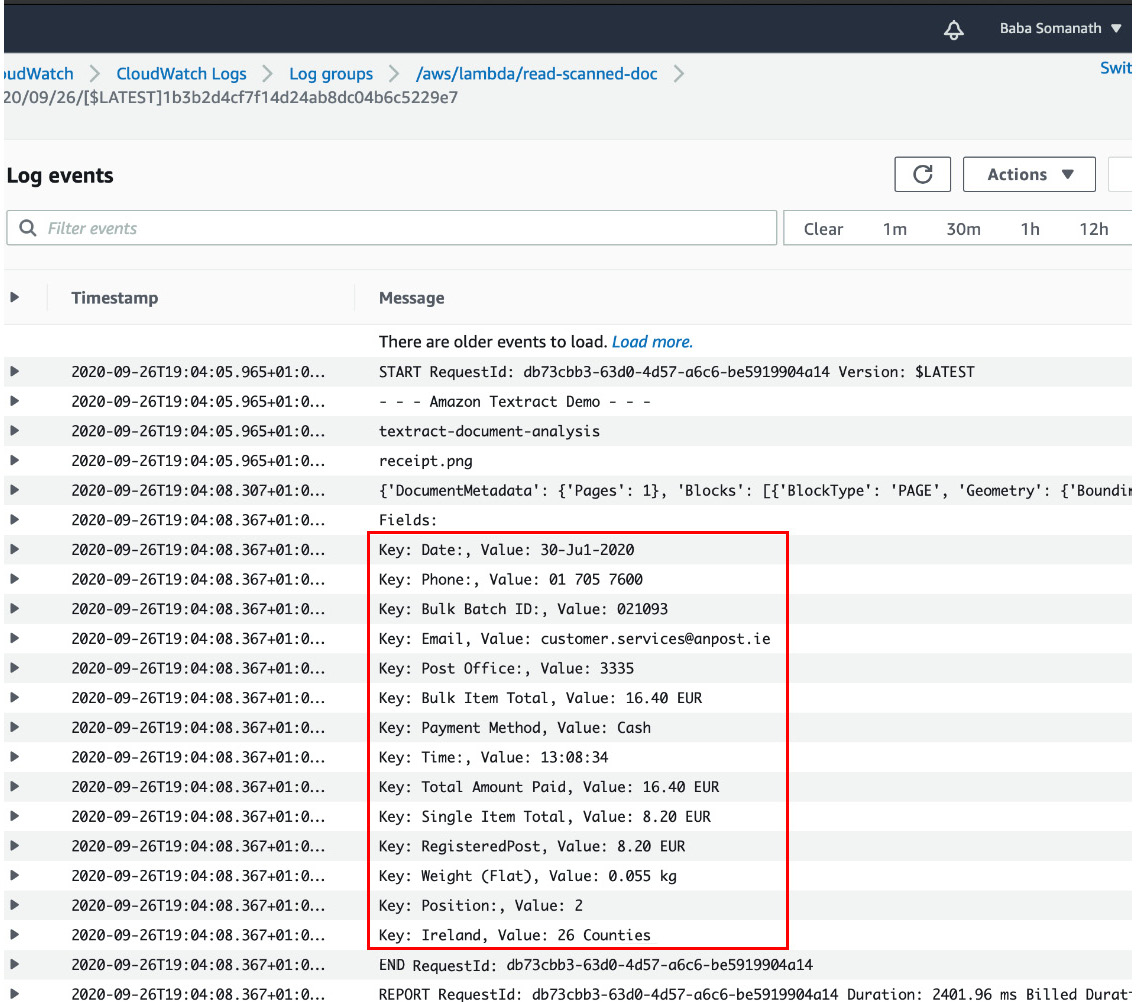Click the 'textract-document-analysis' message
Image resolution: width=1136 pixels, height=1002 pixels.
tap(489, 431)
